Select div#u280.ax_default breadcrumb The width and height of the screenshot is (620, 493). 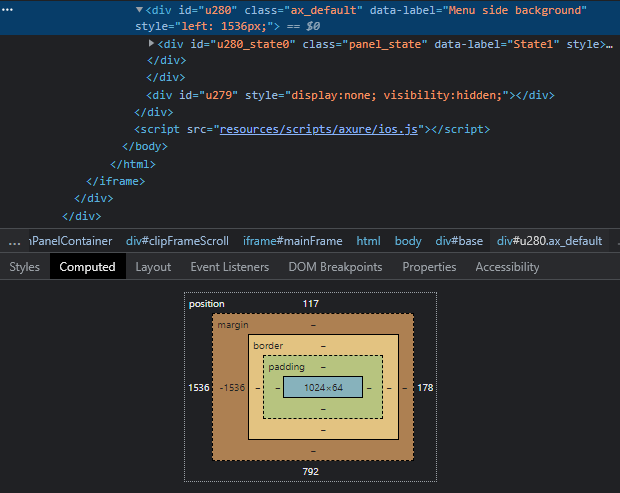tap(549, 241)
